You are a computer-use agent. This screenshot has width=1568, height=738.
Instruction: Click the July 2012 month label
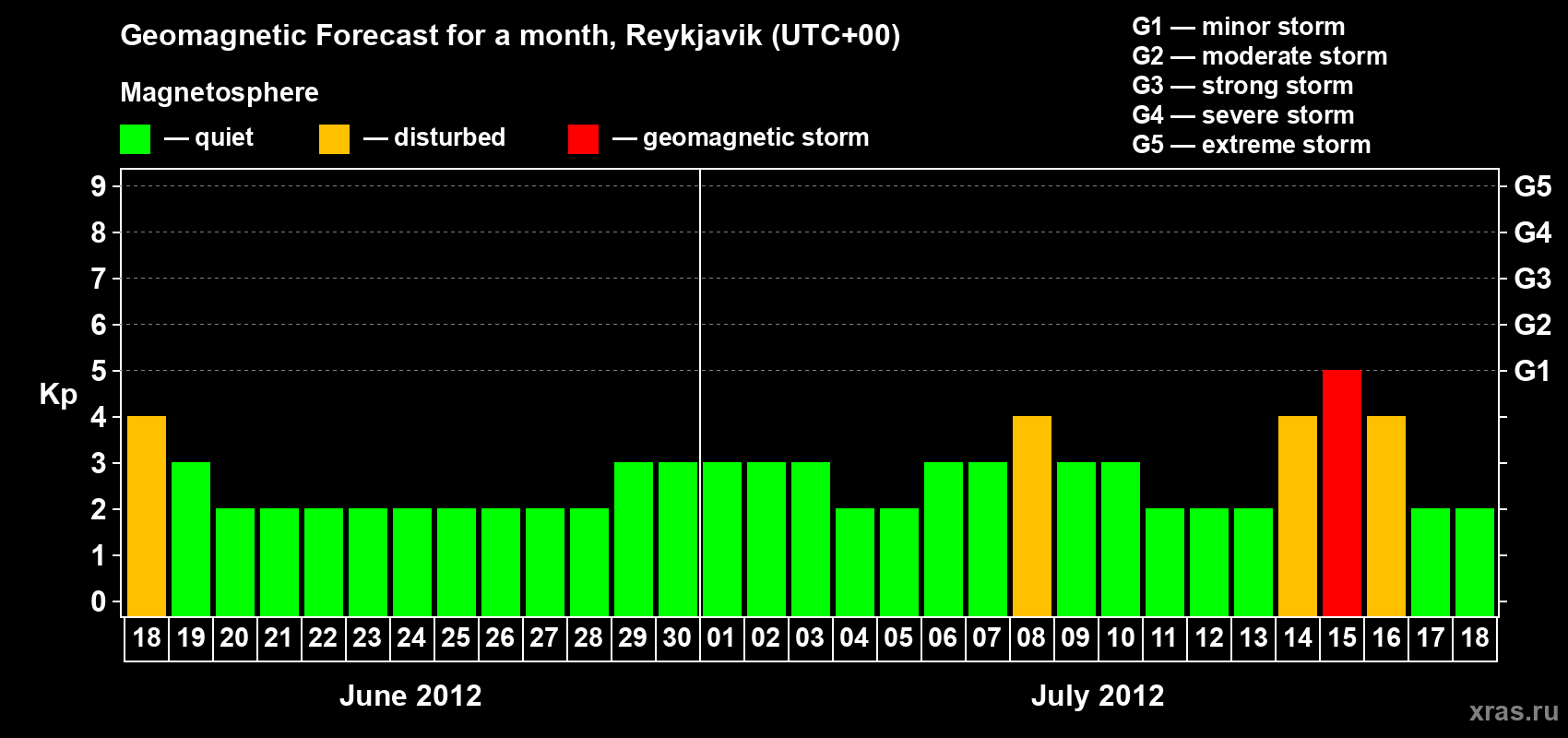[x=1098, y=696]
